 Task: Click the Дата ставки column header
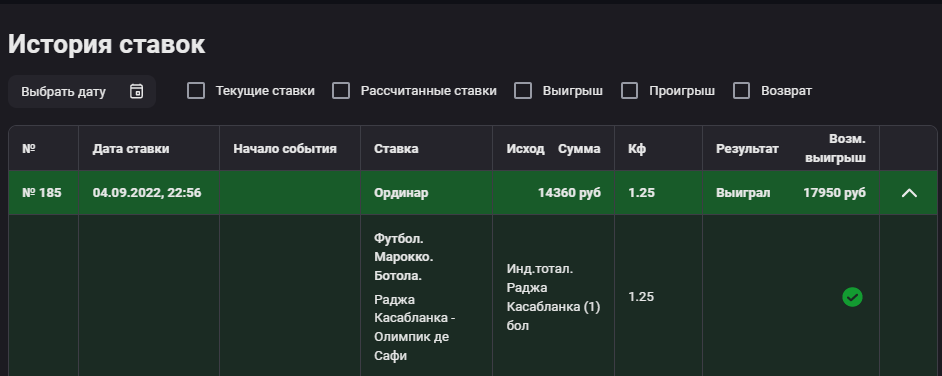pyautogui.click(x=131, y=148)
